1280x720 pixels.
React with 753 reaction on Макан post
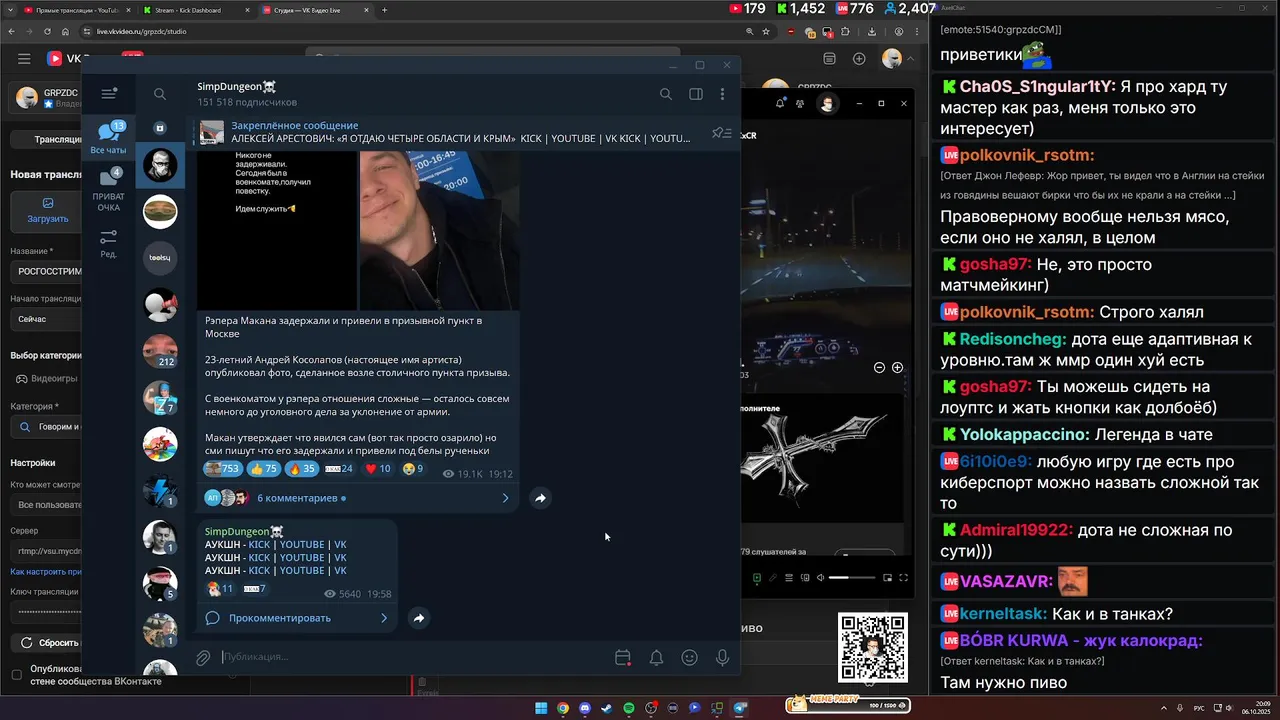click(222, 469)
